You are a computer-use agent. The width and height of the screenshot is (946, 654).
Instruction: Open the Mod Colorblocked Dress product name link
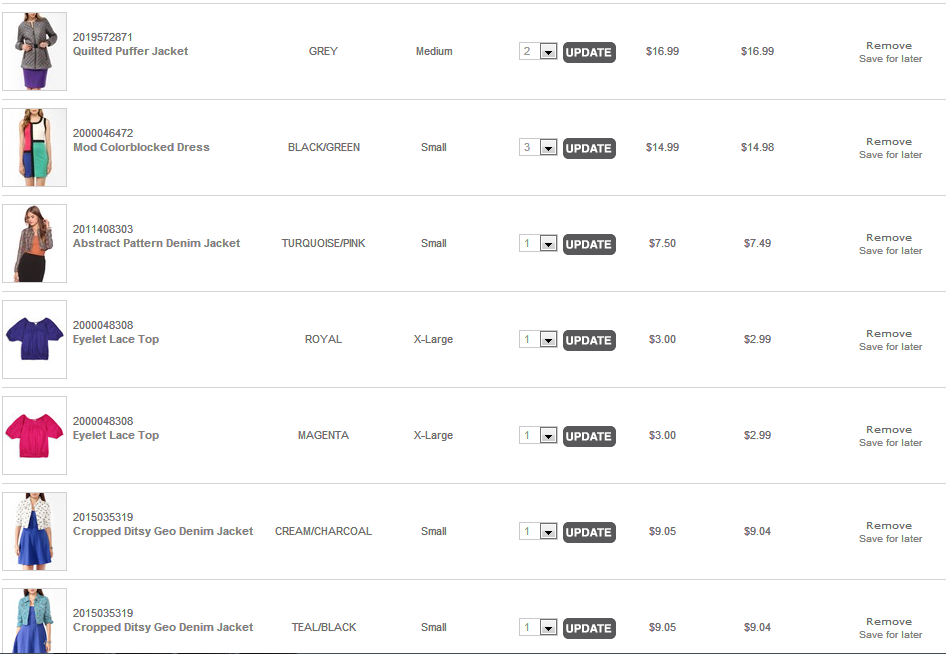coord(141,147)
